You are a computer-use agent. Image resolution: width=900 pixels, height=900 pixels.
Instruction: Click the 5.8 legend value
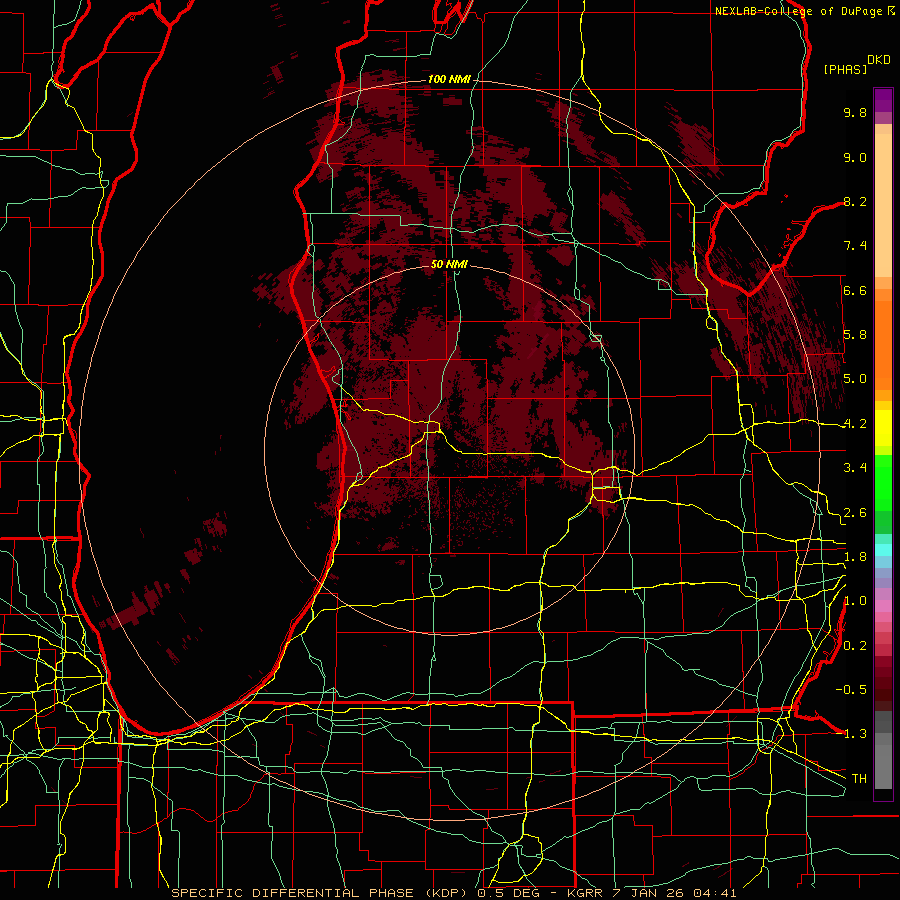[x=855, y=335]
